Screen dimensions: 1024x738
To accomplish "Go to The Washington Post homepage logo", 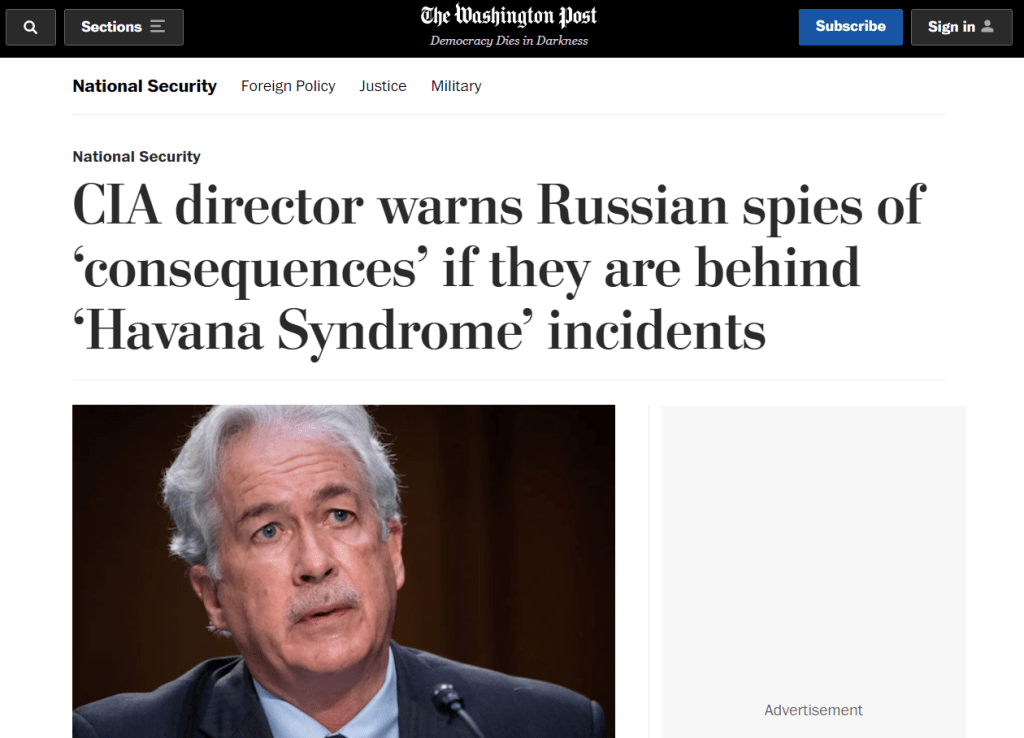I will tap(509, 16).
